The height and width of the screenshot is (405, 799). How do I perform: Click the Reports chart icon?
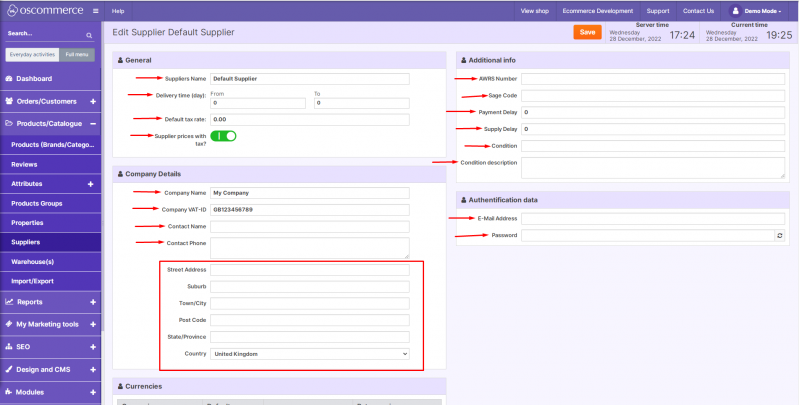9,302
